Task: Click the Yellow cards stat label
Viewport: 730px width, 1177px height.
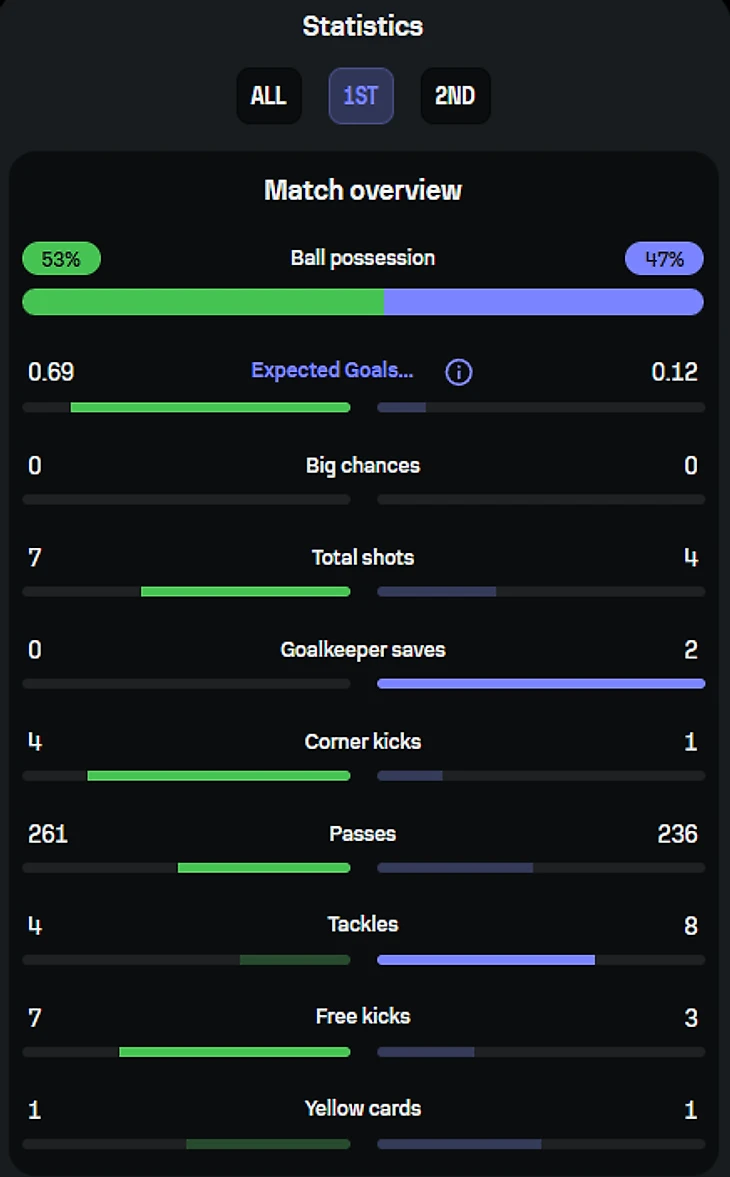Action: 363,1108
